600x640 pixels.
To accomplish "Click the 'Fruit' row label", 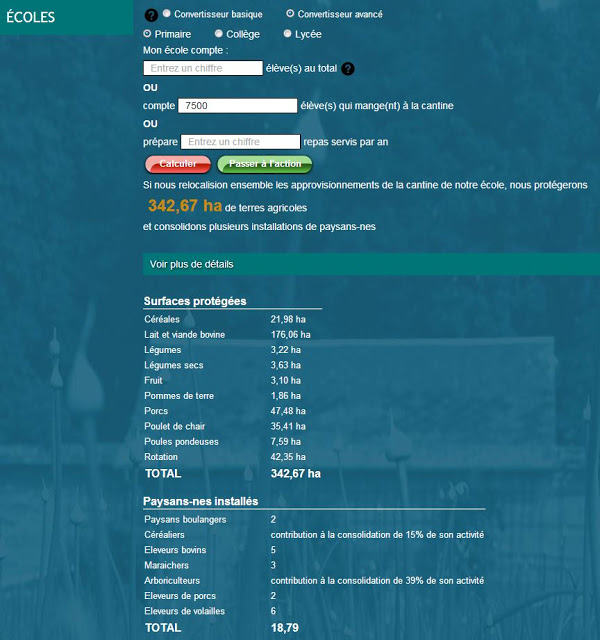I will [153, 380].
